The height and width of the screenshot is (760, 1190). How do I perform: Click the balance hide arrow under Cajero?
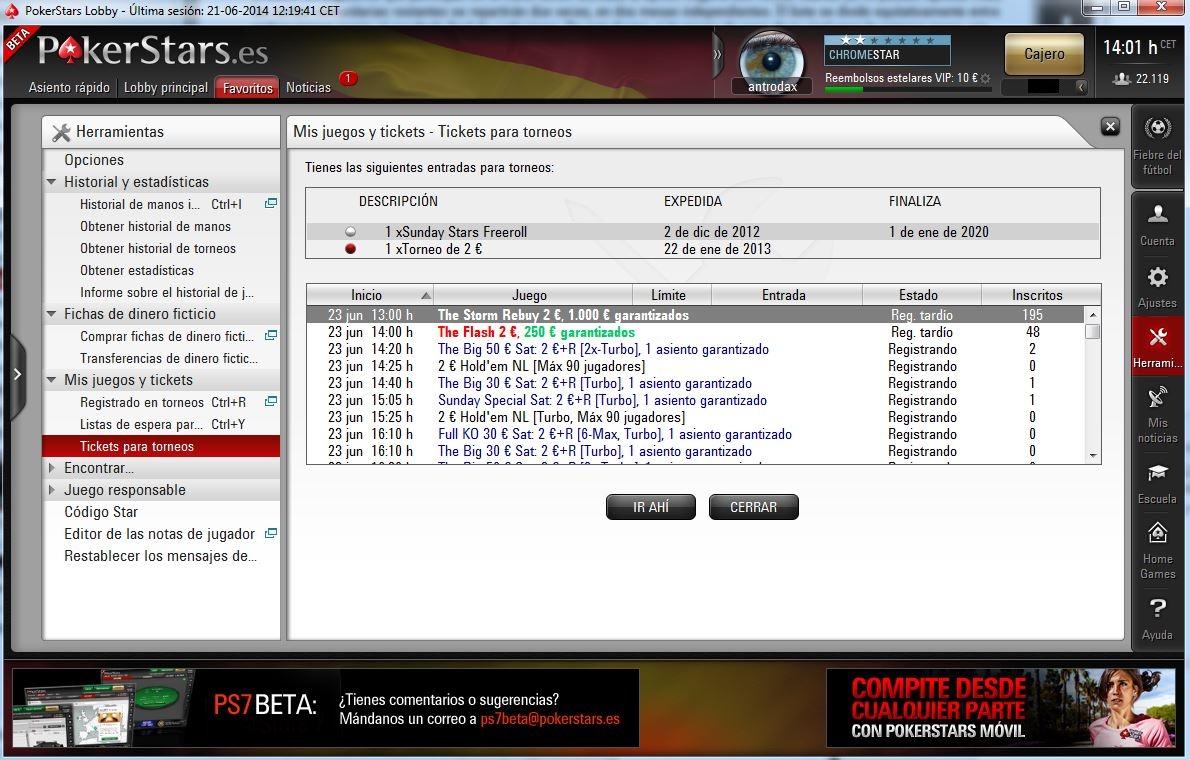point(1080,87)
